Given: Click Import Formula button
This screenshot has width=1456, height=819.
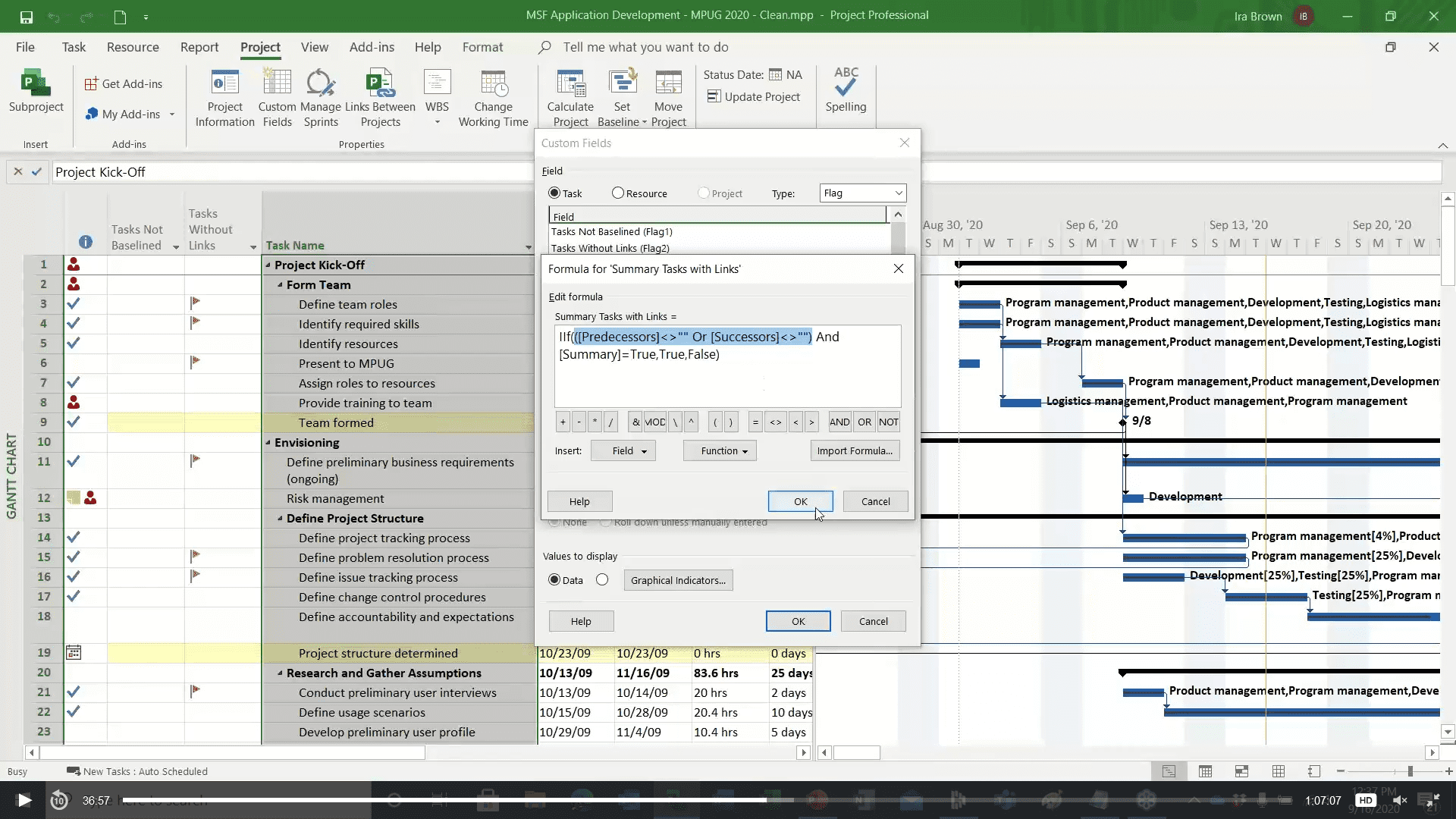Looking at the screenshot, I should (x=855, y=450).
